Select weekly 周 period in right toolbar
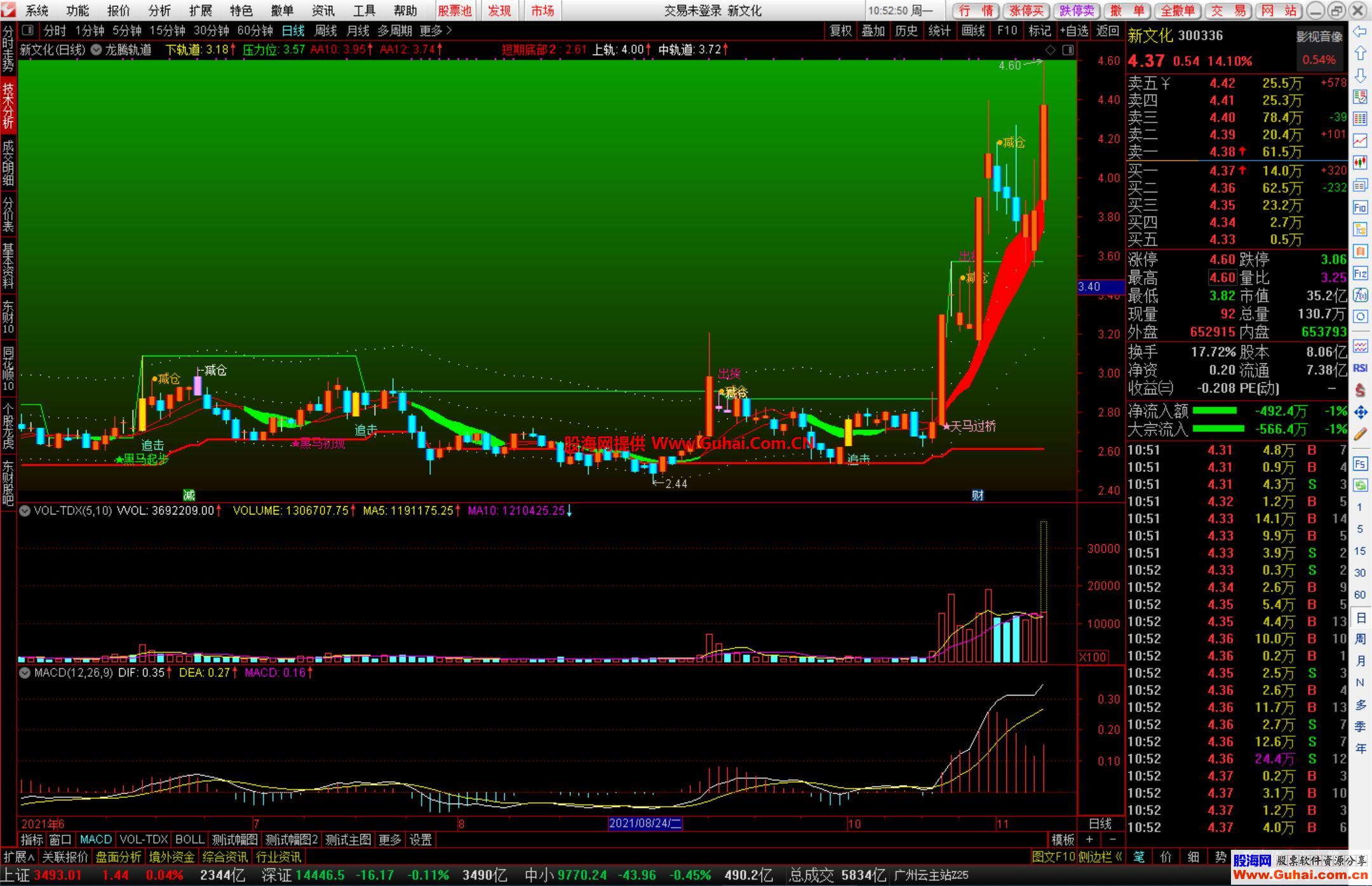Screen dimensions: 1372x886 point(1360,639)
